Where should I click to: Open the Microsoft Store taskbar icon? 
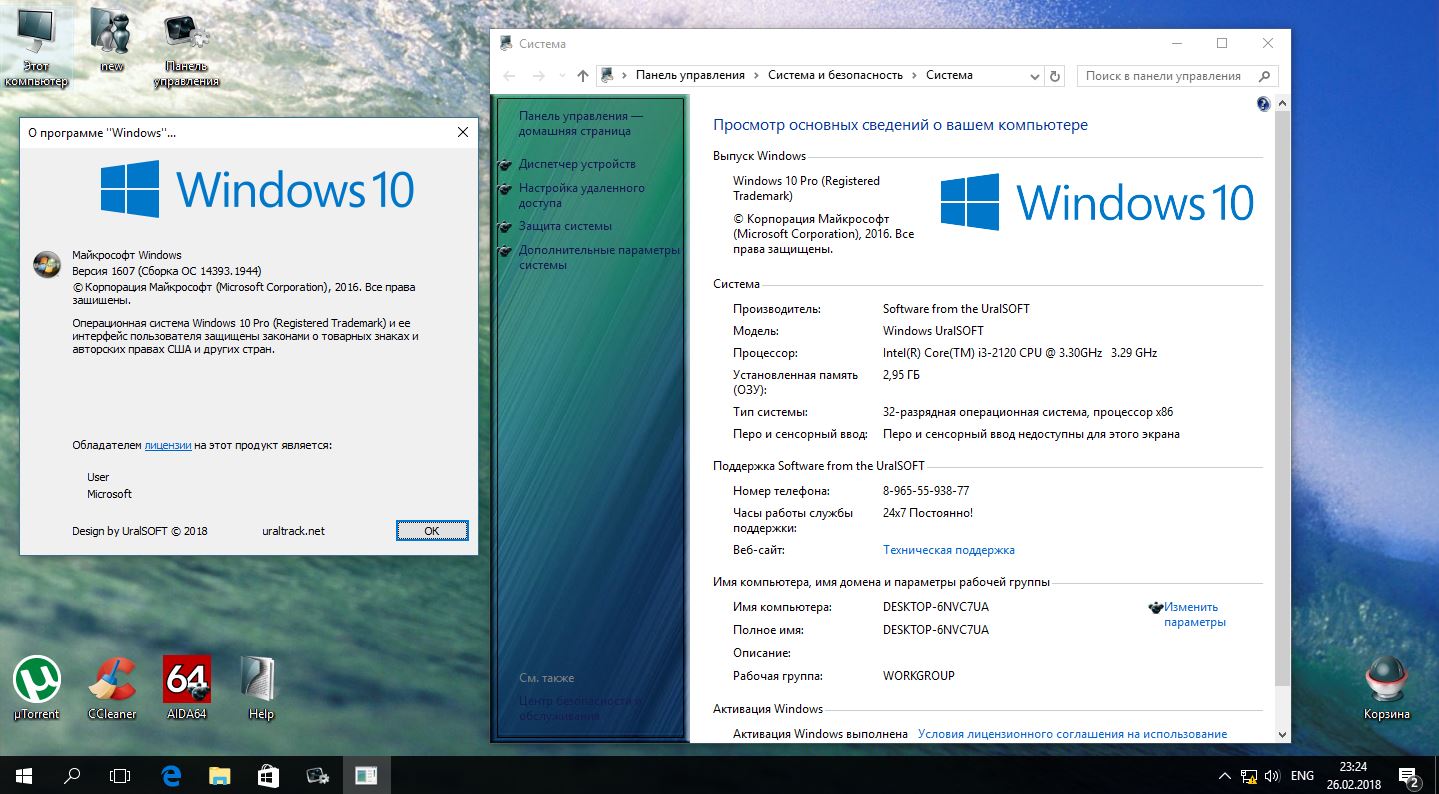click(269, 775)
